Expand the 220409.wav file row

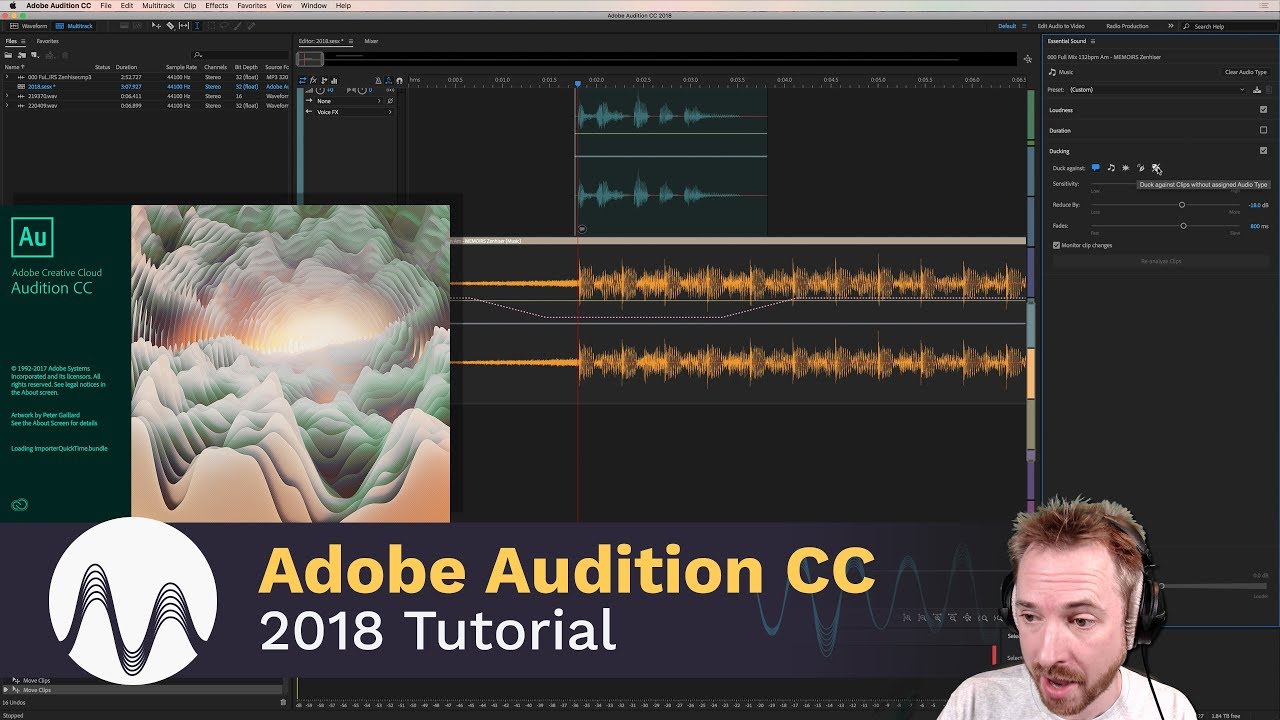coord(7,105)
